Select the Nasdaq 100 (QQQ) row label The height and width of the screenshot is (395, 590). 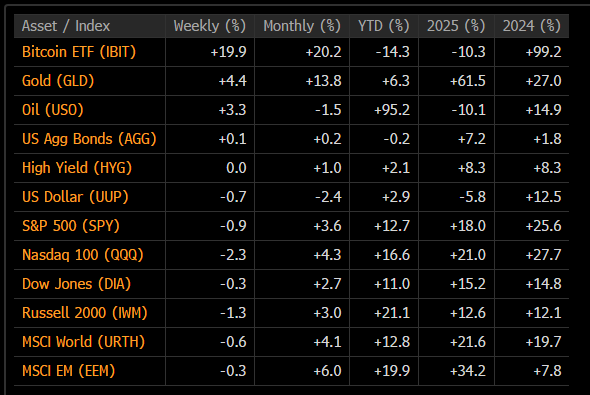[x=83, y=255]
